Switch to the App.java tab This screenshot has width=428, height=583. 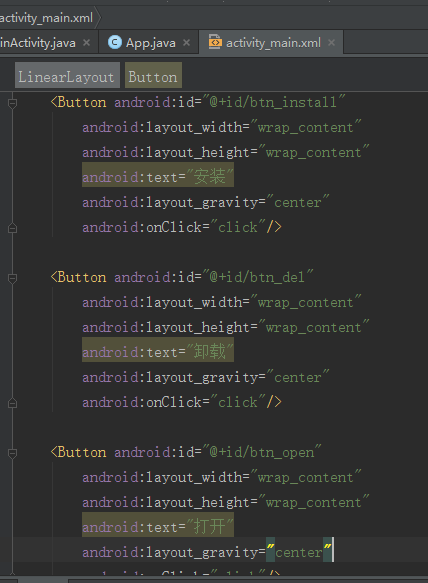tap(150, 43)
